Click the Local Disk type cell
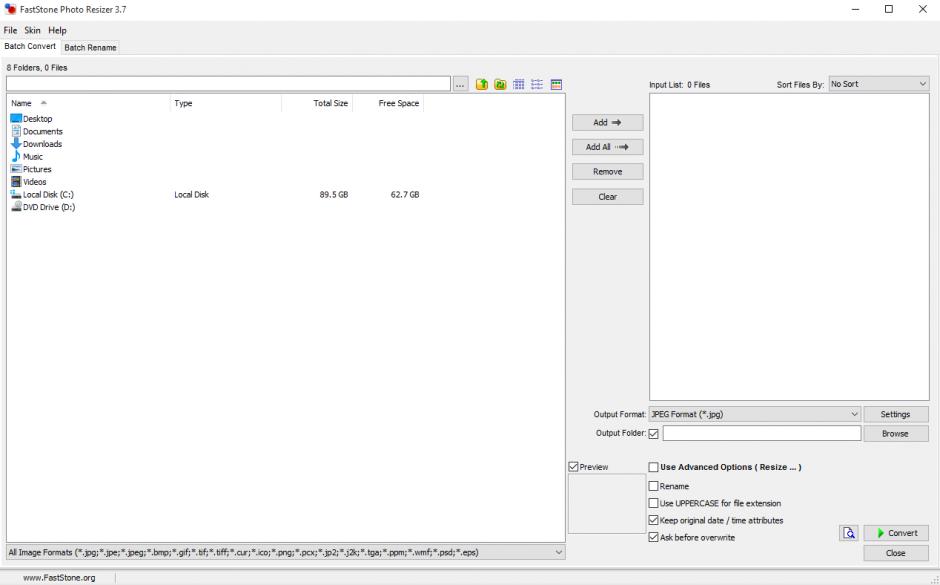This screenshot has height=585, width=940. [191, 195]
